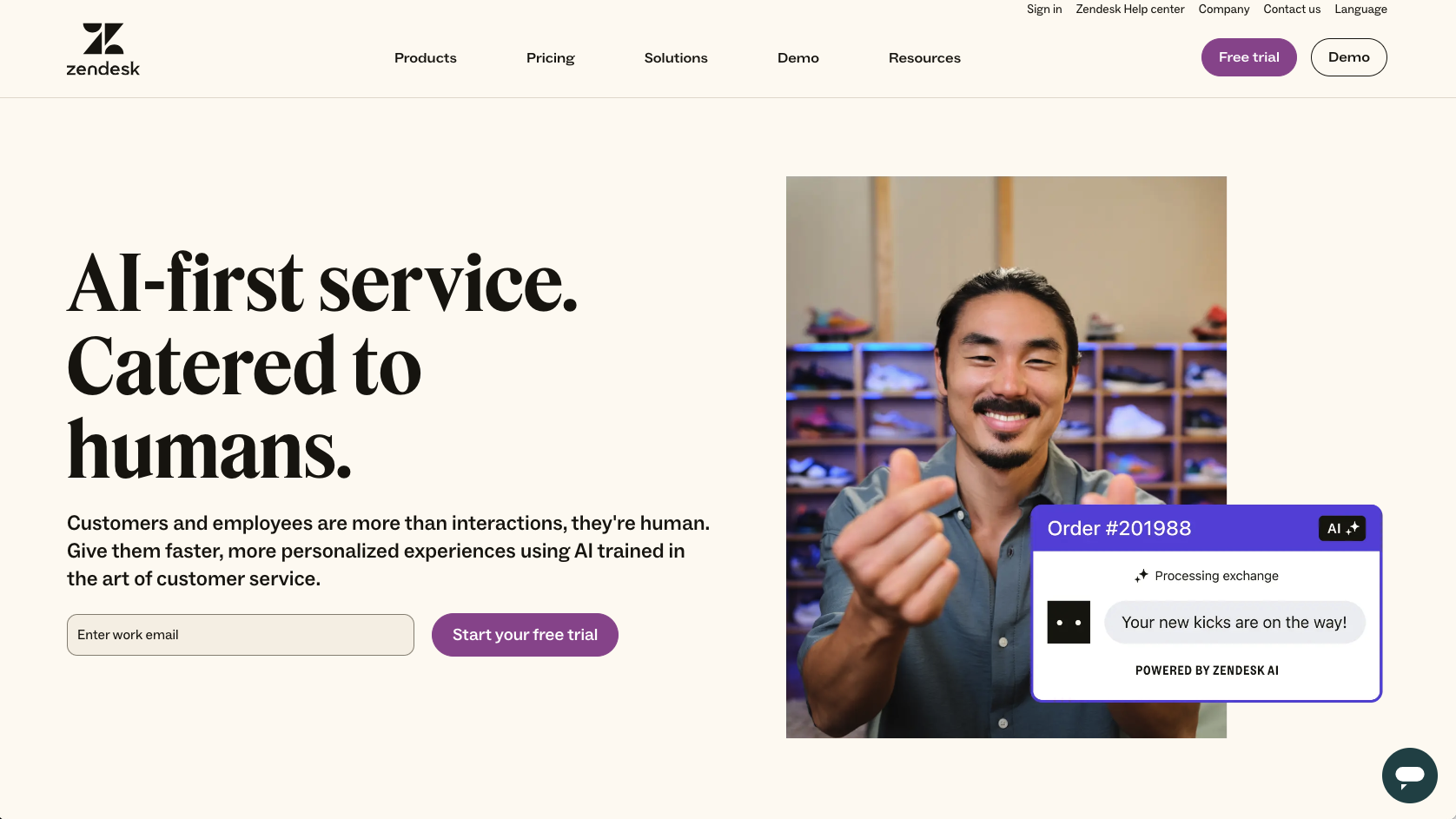Click Start your free trial button
Image resolution: width=1456 pixels, height=819 pixels.
525,635
